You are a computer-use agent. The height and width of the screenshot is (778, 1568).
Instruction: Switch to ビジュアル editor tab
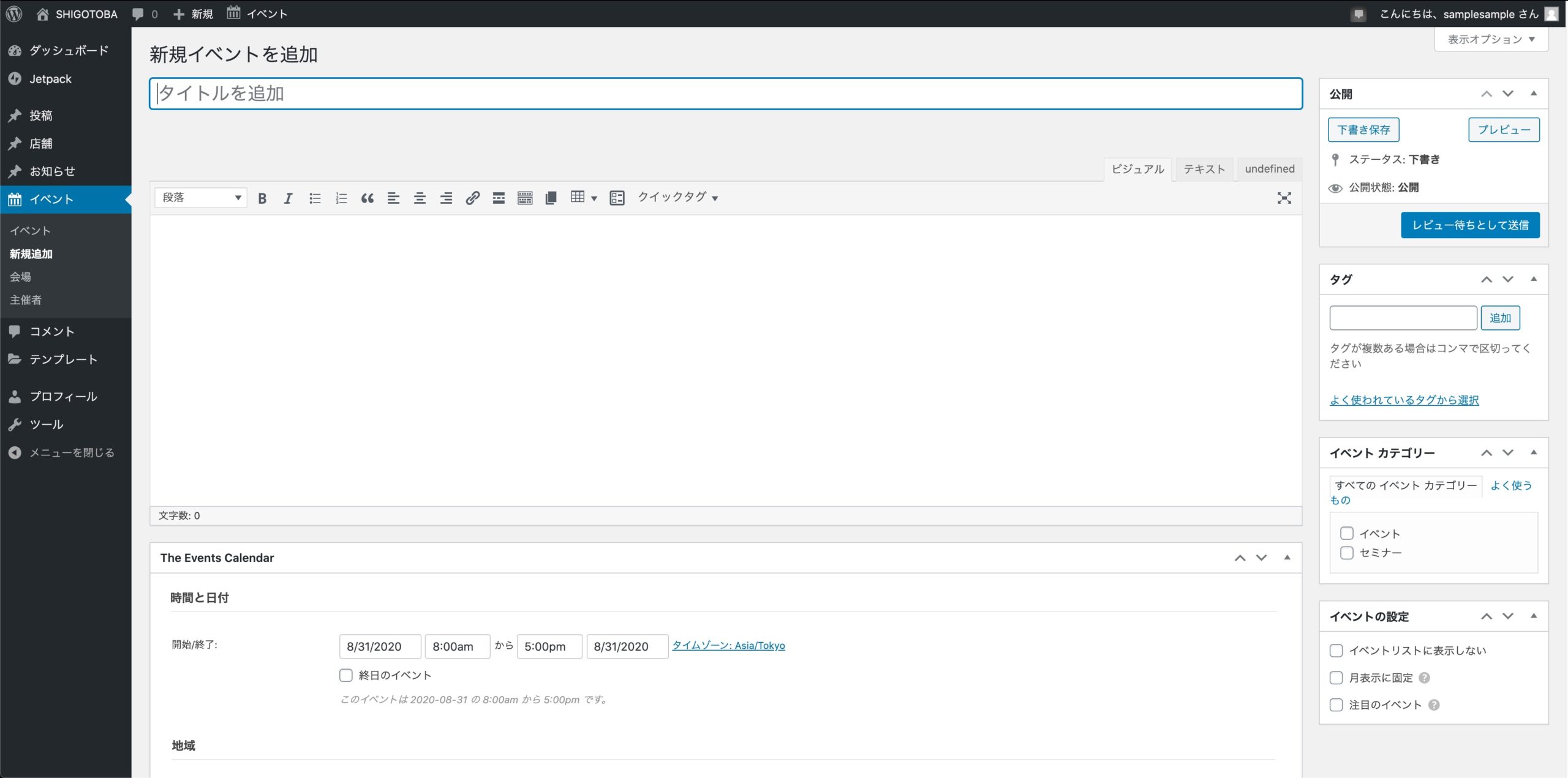1138,169
